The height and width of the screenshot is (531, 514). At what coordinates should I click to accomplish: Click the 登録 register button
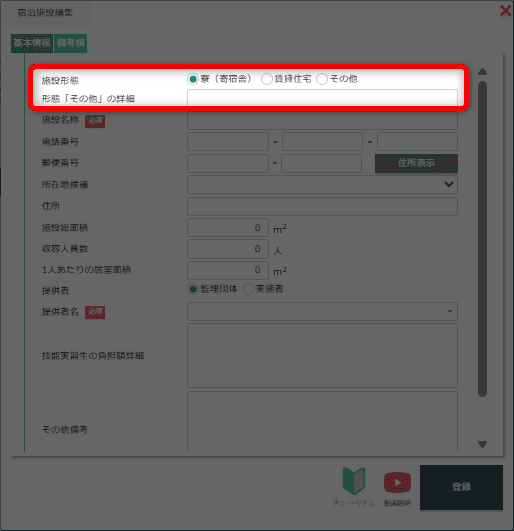point(461,487)
